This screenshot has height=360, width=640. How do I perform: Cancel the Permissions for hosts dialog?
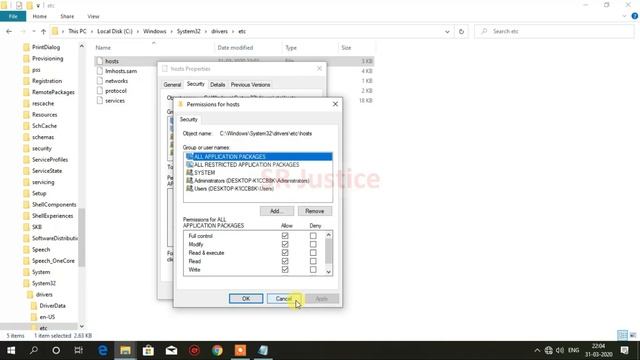[x=284, y=299]
